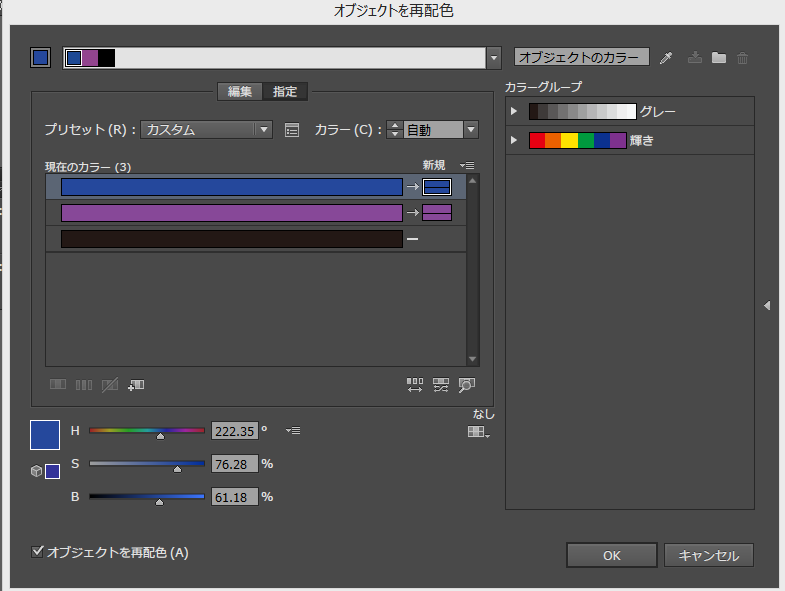Screen dimensions: 785x591
Task: Click the find-color magnifier icon
Action: (x=467, y=385)
